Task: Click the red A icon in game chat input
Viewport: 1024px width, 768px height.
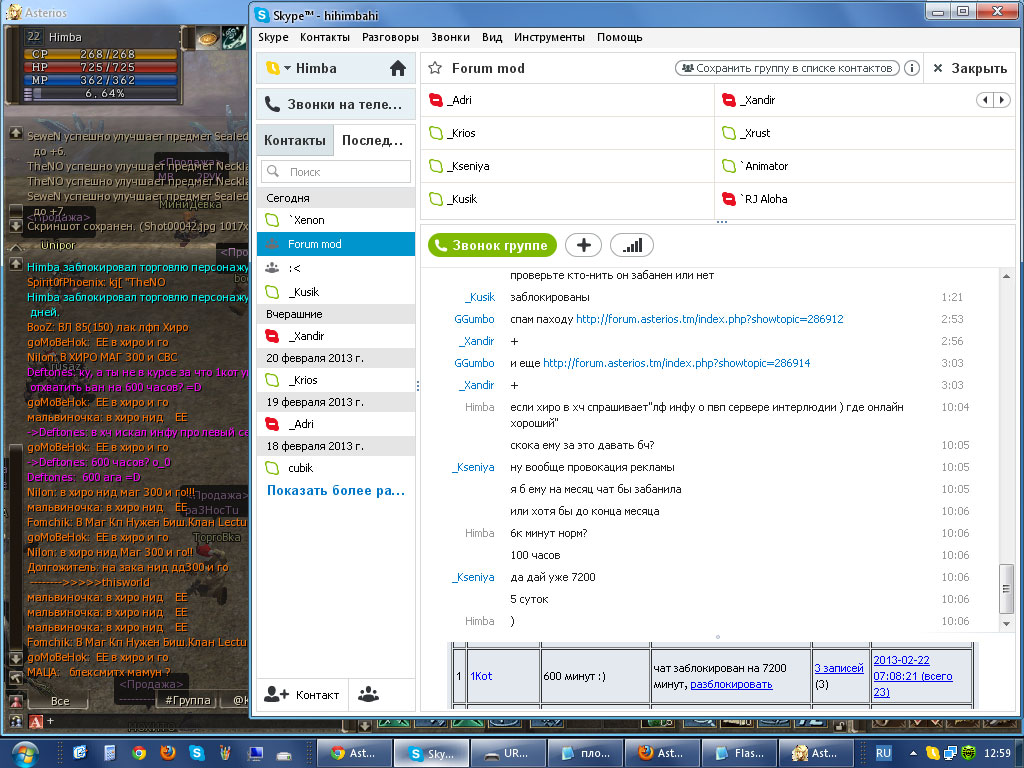Action: pos(36,722)
